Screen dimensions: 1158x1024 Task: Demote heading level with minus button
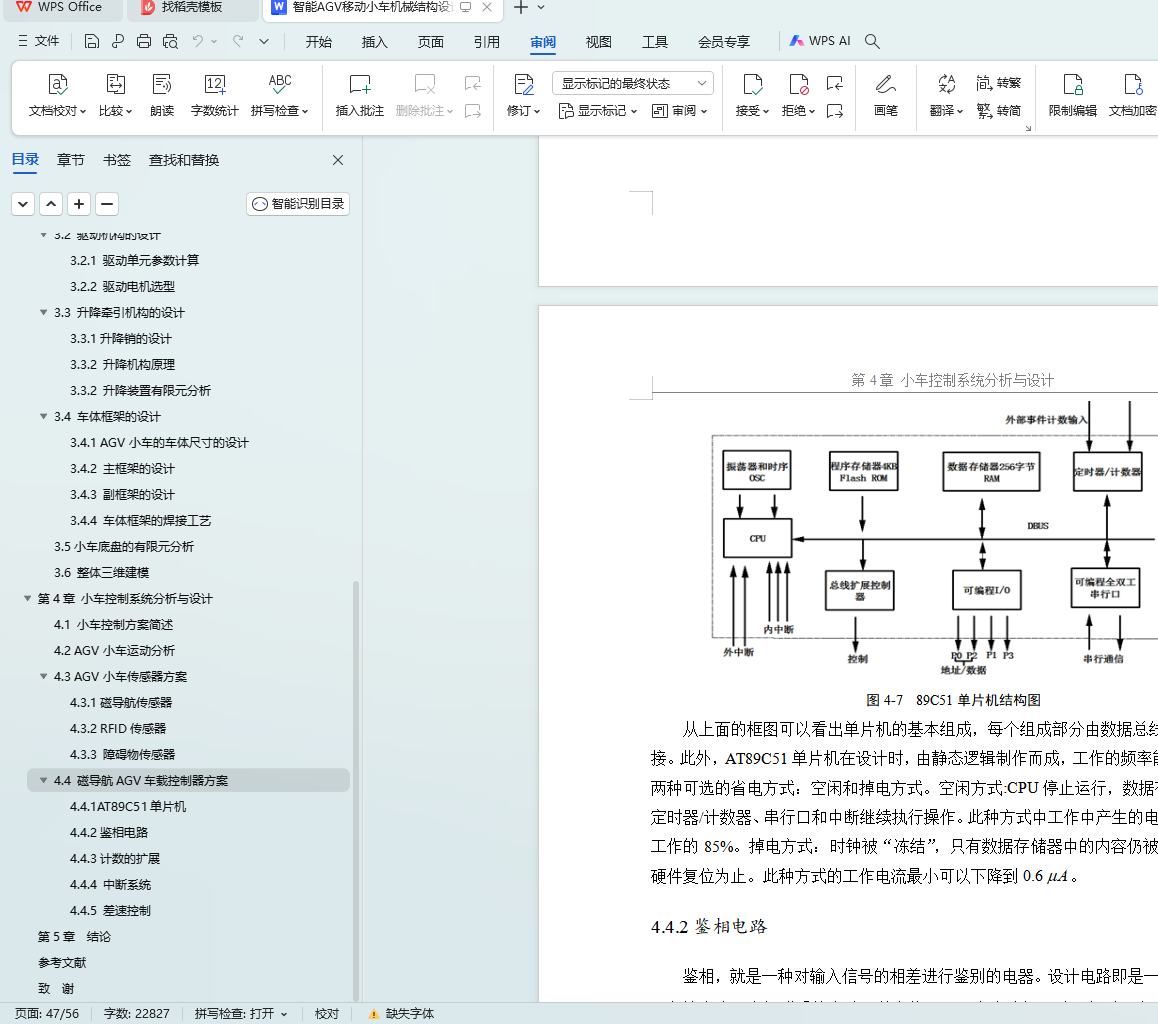point(107,204)
